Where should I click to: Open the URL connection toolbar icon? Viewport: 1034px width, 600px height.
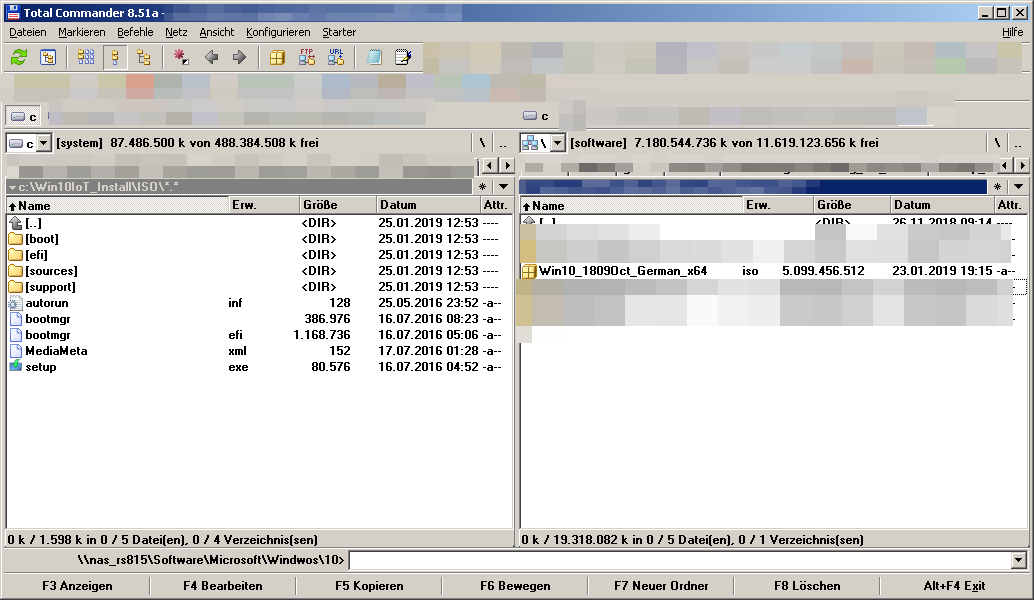pyautogui.click(x=336, y=57)
